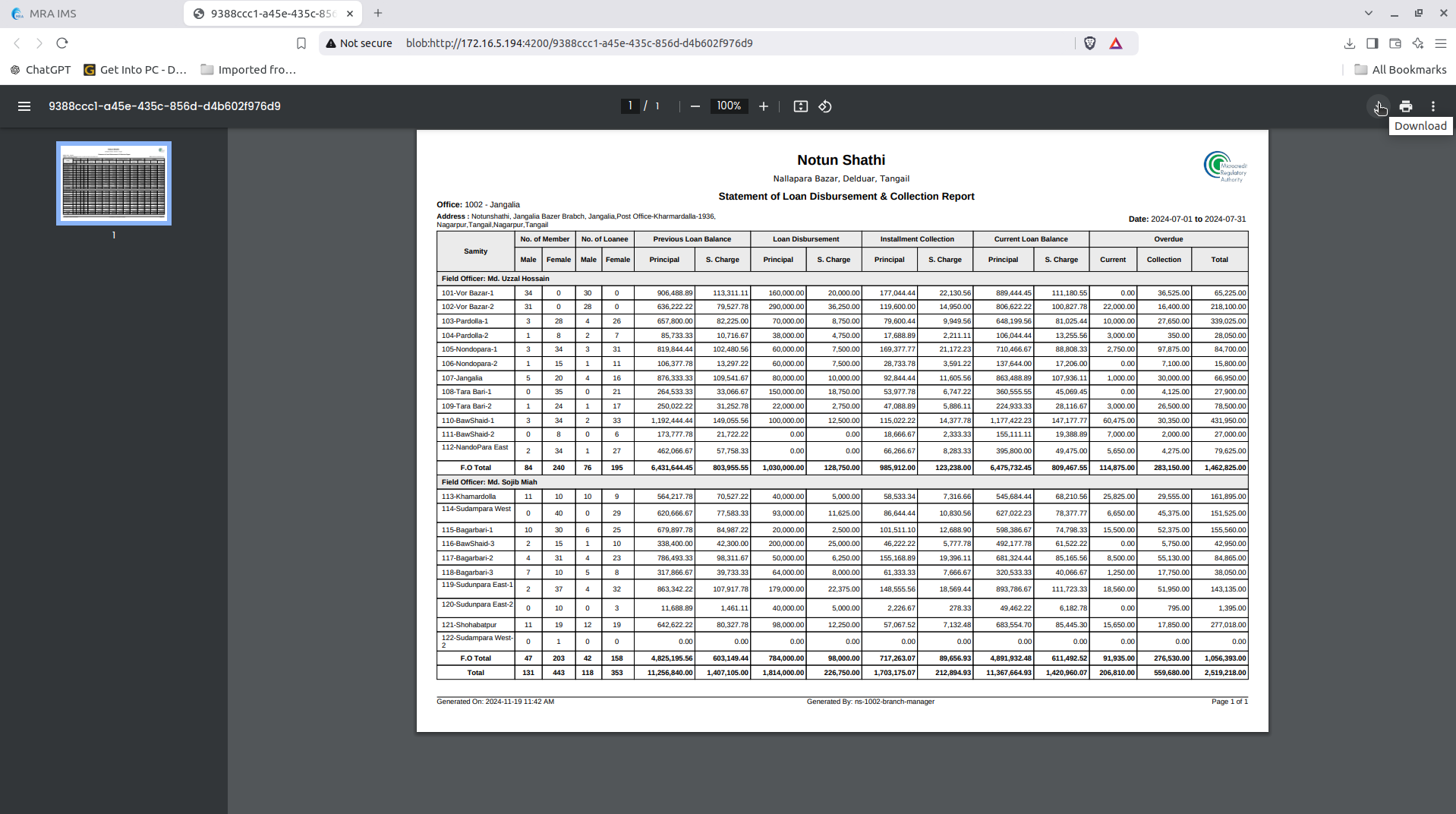Open the browser main menu

tap(1441, 43)
